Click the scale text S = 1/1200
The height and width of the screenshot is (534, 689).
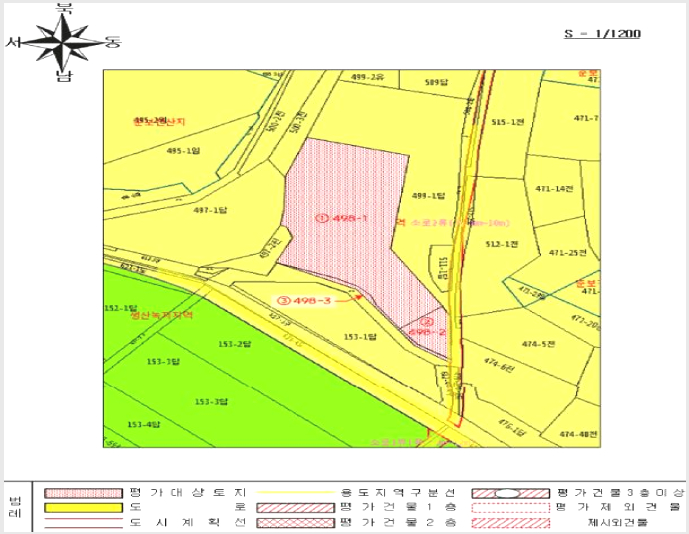click(x=602, y=34)
